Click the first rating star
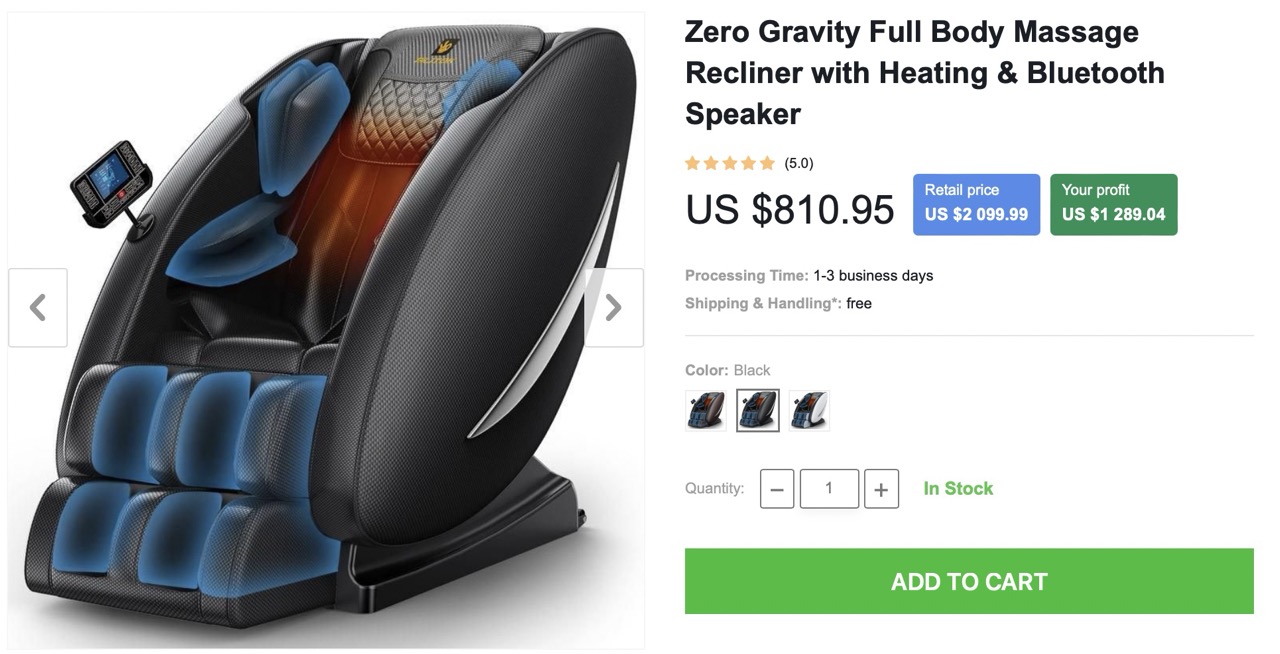Viewport: 1280px width, 654px height. coord(692,163)
